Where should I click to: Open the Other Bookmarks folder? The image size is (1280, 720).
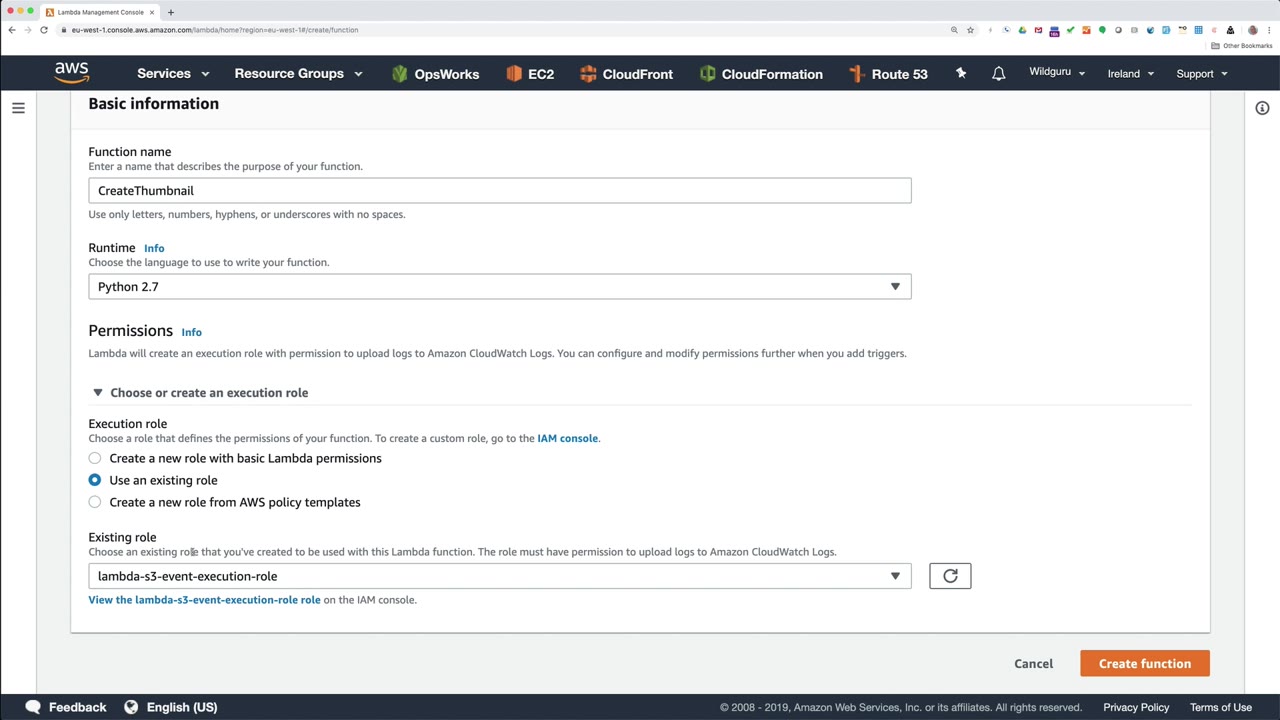(x=1242, y=46)
